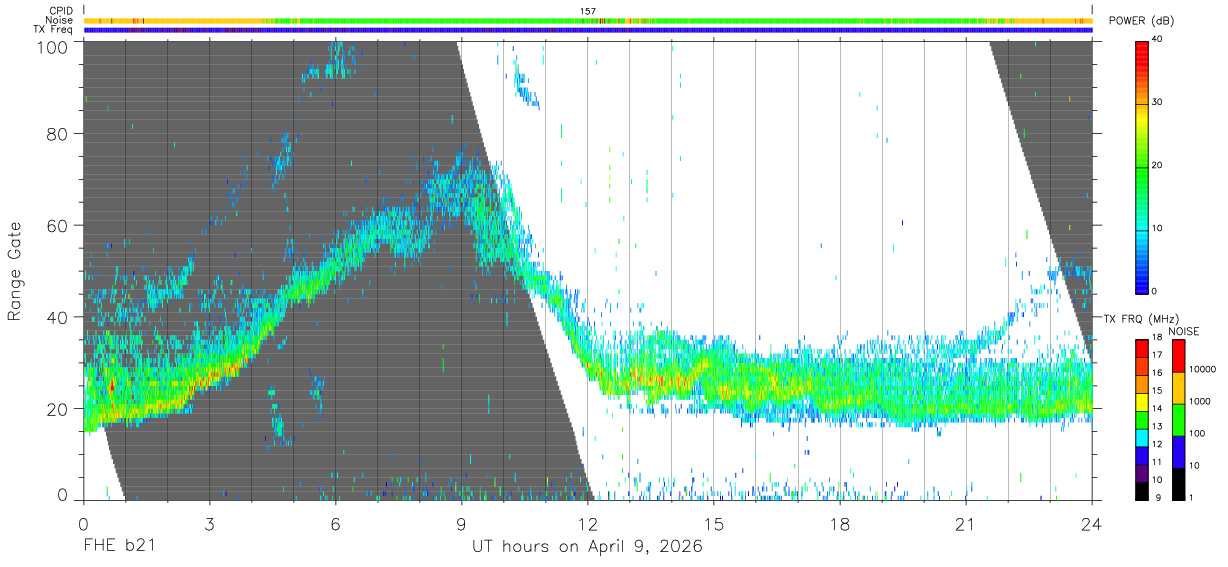The image size is (1228, 567).
Task: Select the 30 label on the power scale
Action: 1158,103
